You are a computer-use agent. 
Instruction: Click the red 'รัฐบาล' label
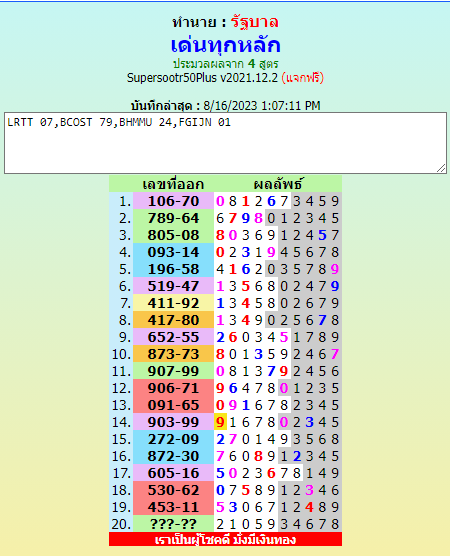click(255, 22)
